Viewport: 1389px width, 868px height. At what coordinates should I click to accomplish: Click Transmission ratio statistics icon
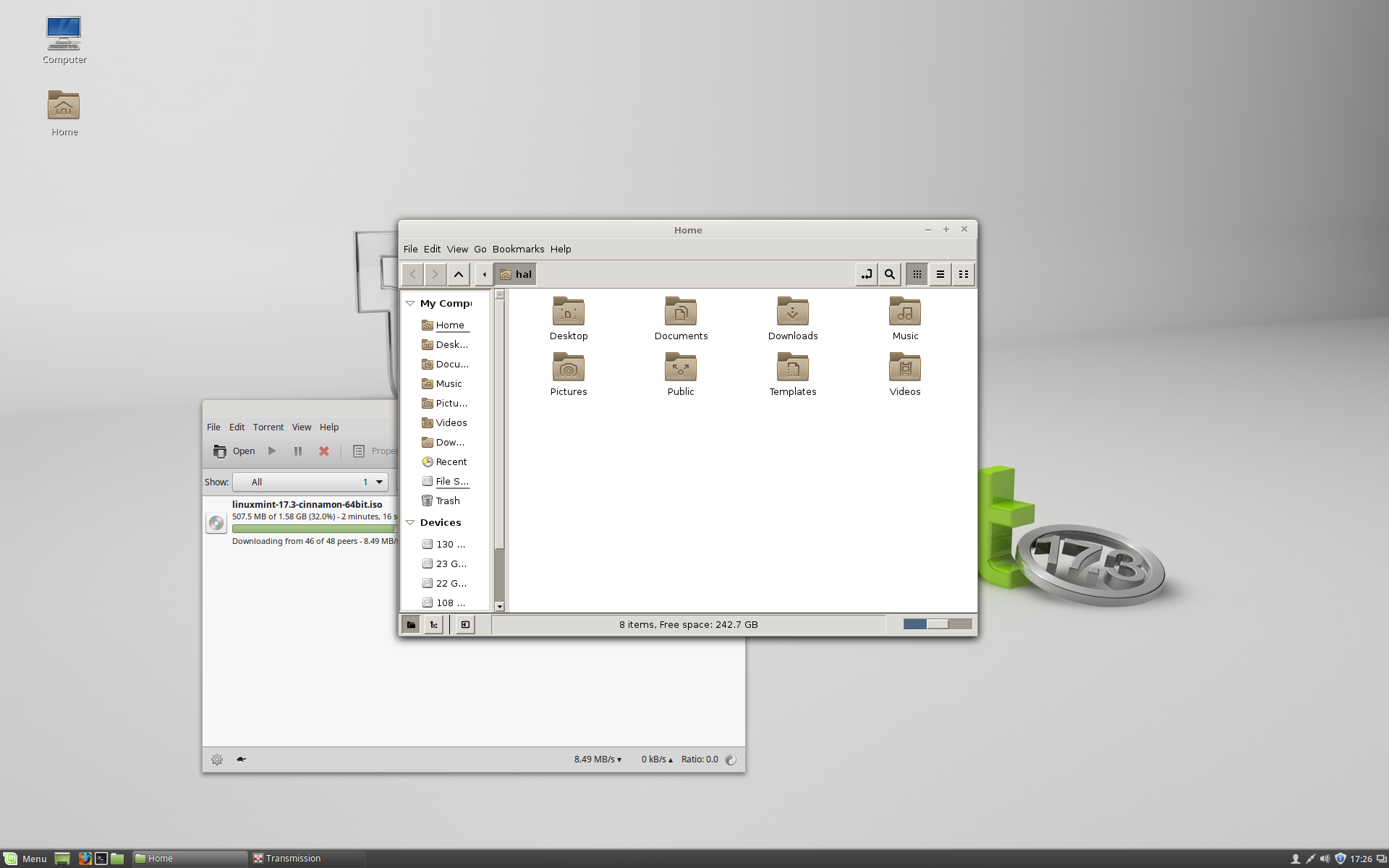tap(731, 759)
